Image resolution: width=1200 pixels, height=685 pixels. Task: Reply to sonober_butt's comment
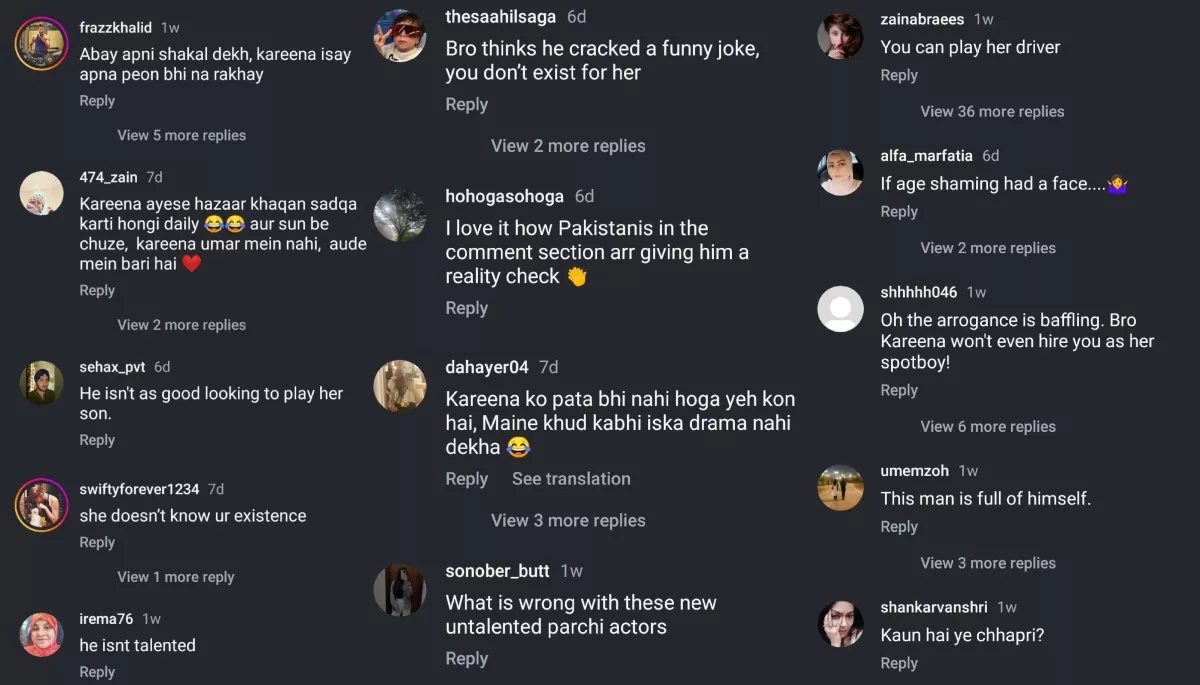click(x=466, y=658)
